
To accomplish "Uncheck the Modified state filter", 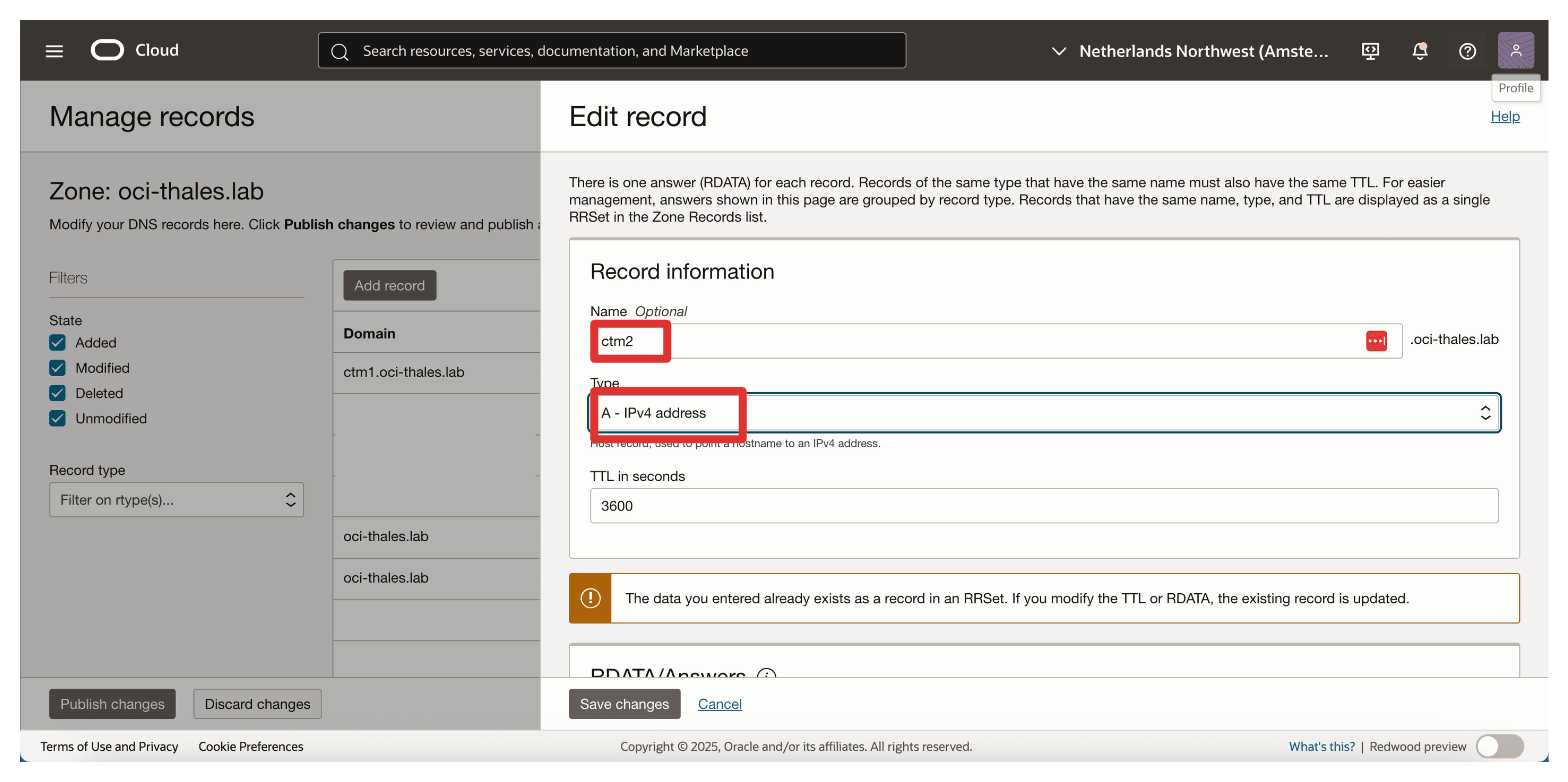I will point(57,368).
